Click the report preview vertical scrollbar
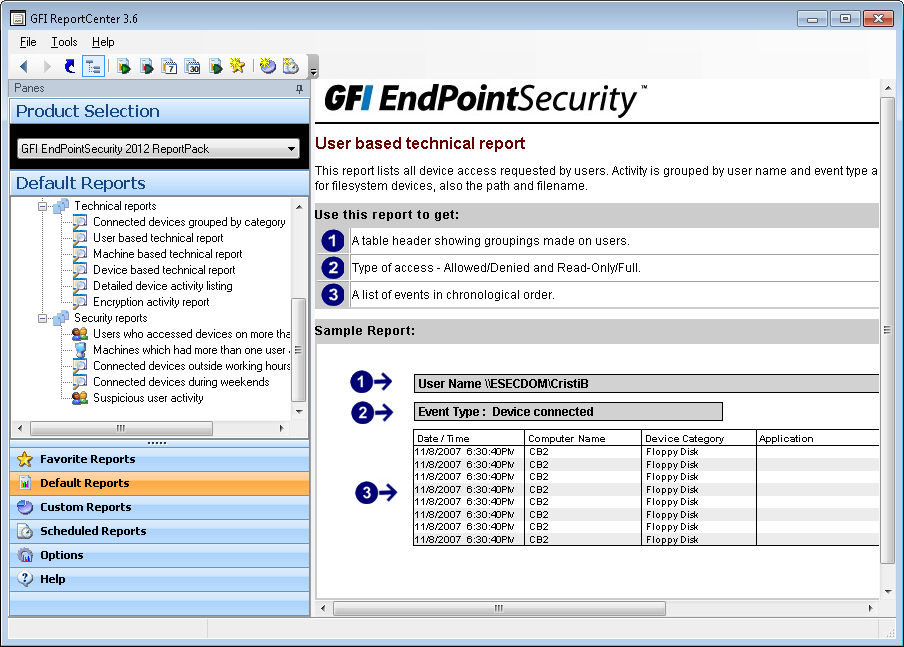The width and height of the screenshot is (904, 647). coord(887,330)
